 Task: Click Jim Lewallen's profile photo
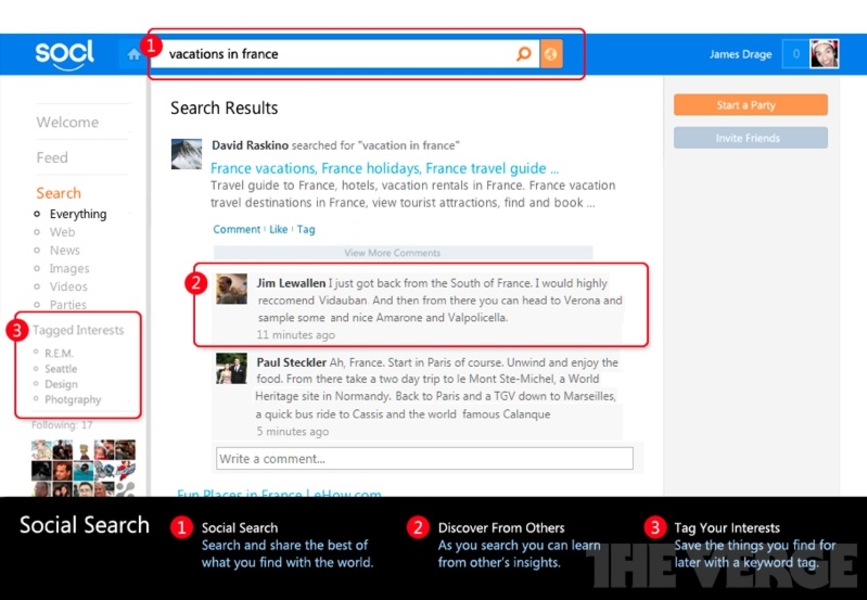pos(232,289)
